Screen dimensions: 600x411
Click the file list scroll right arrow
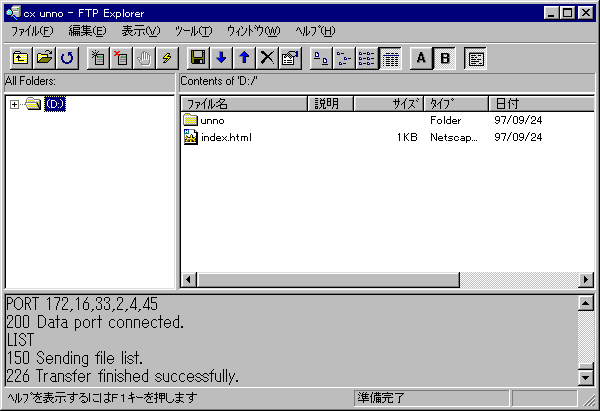[586, 280]
